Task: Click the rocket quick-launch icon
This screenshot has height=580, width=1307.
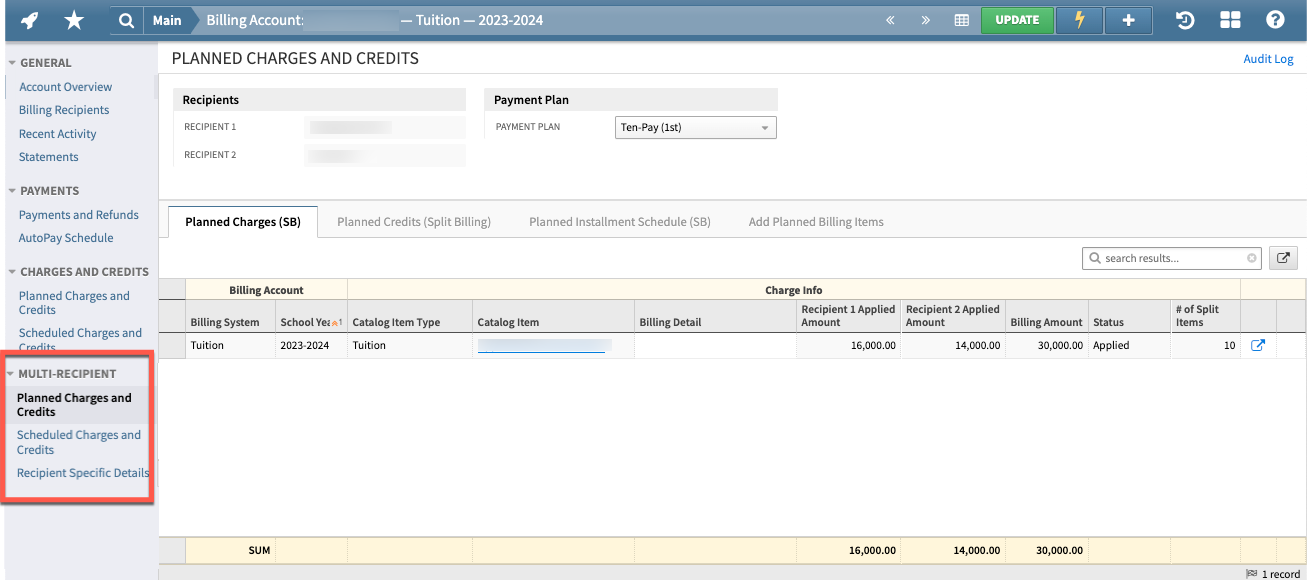Action: click(27, 20)
